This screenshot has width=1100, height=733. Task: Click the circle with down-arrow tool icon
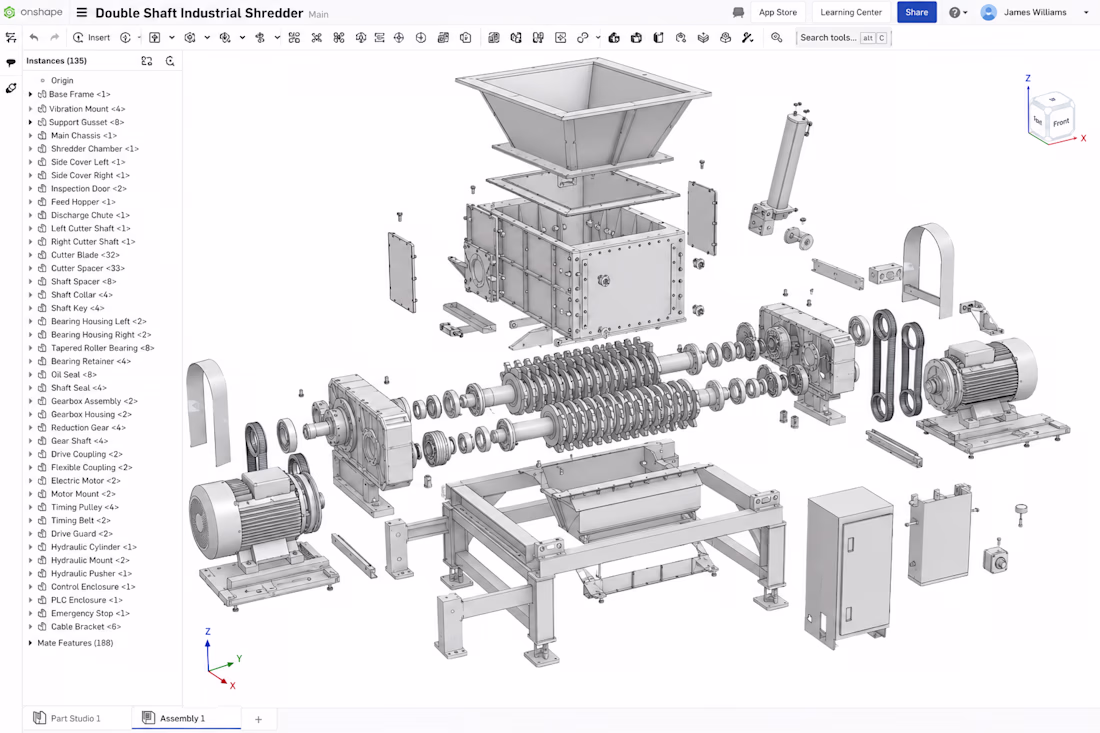point(421,38)
